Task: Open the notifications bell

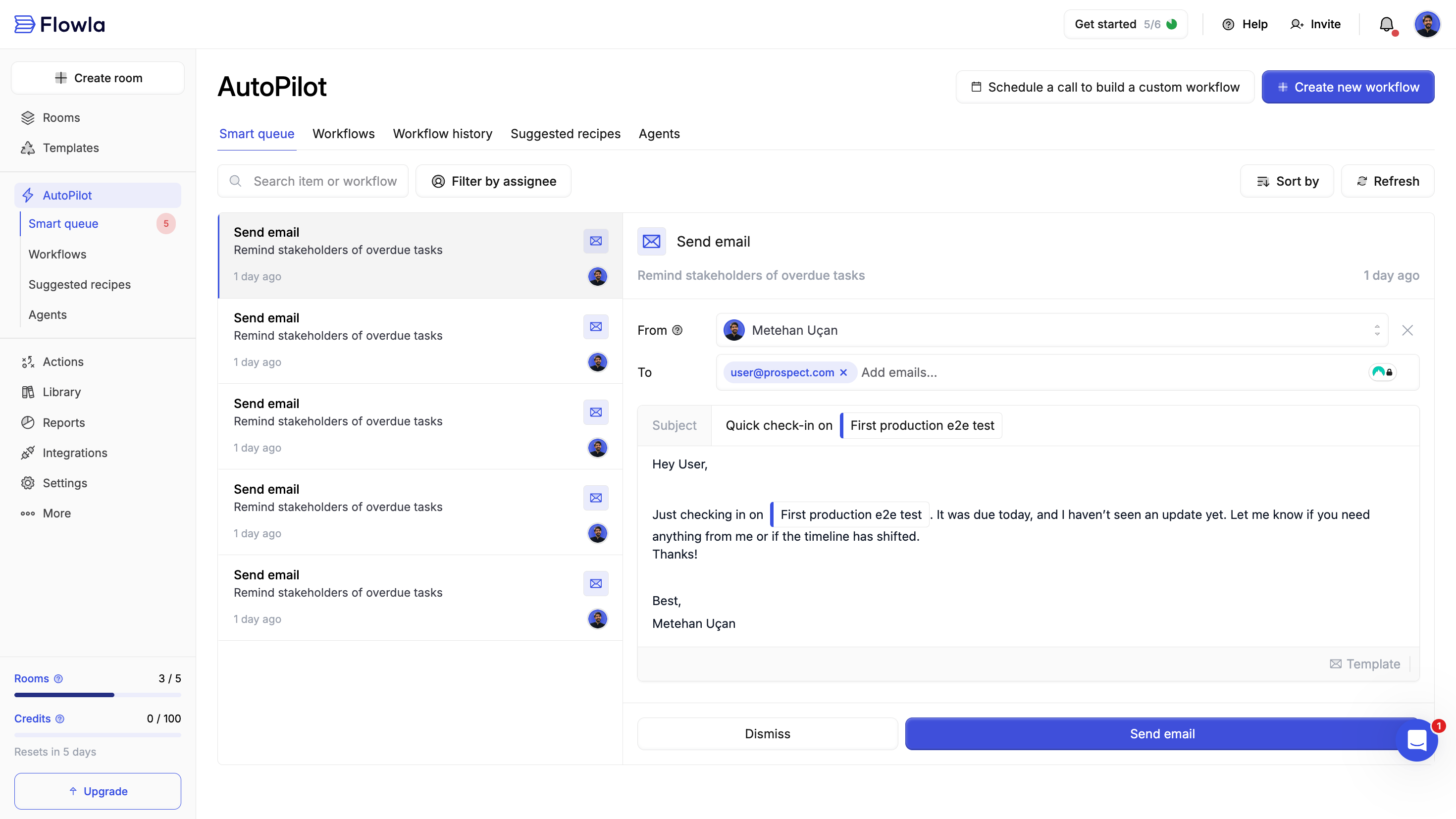Action: click(x=1386, y=24)
